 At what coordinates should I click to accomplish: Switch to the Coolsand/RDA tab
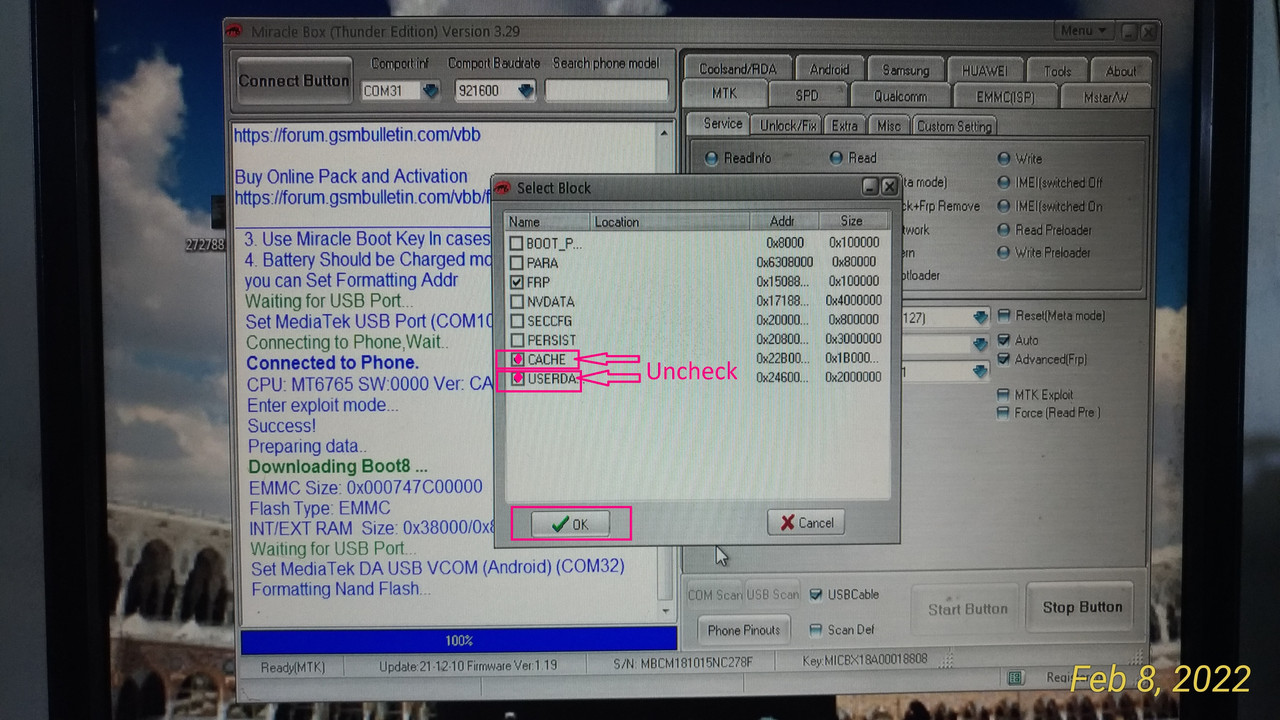coord(737,69)
